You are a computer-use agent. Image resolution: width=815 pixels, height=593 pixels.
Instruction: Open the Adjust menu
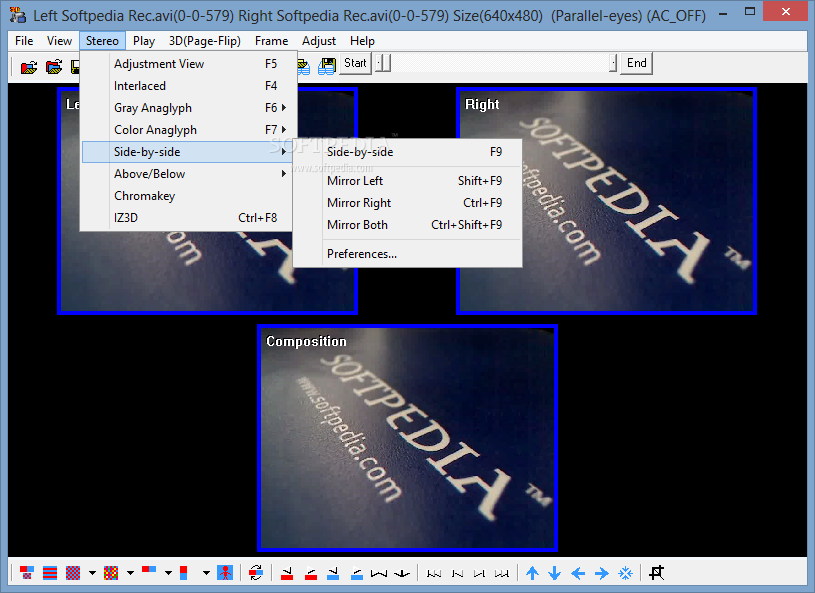319,41
